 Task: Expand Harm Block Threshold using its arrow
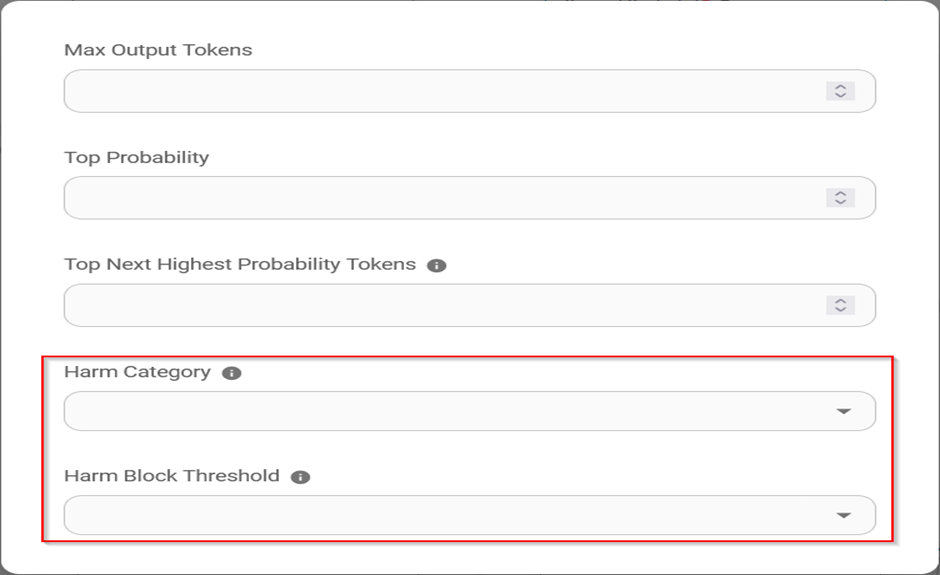pyautogui.click(x=843, y=515)
